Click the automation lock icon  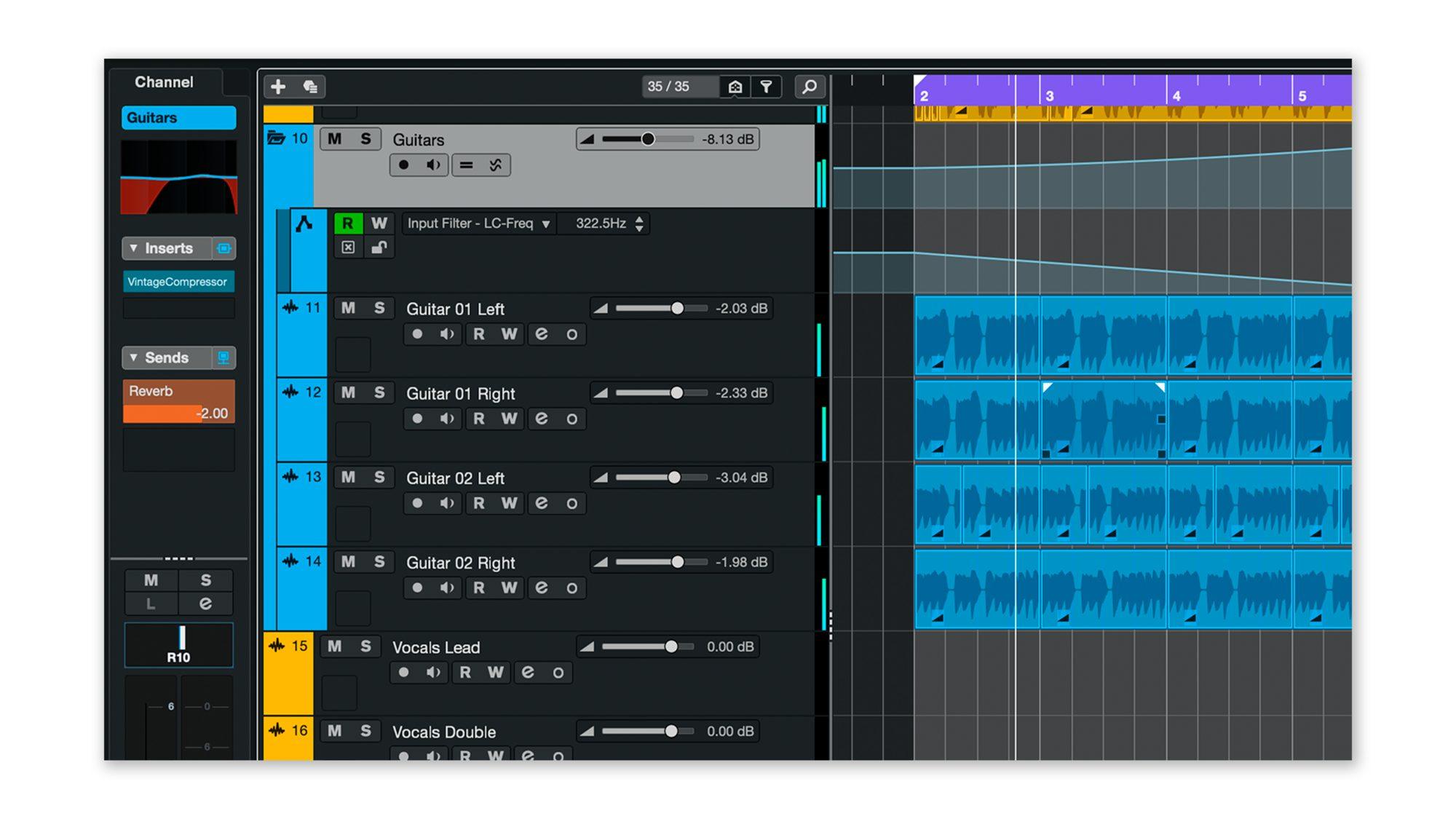pos(379,248)
